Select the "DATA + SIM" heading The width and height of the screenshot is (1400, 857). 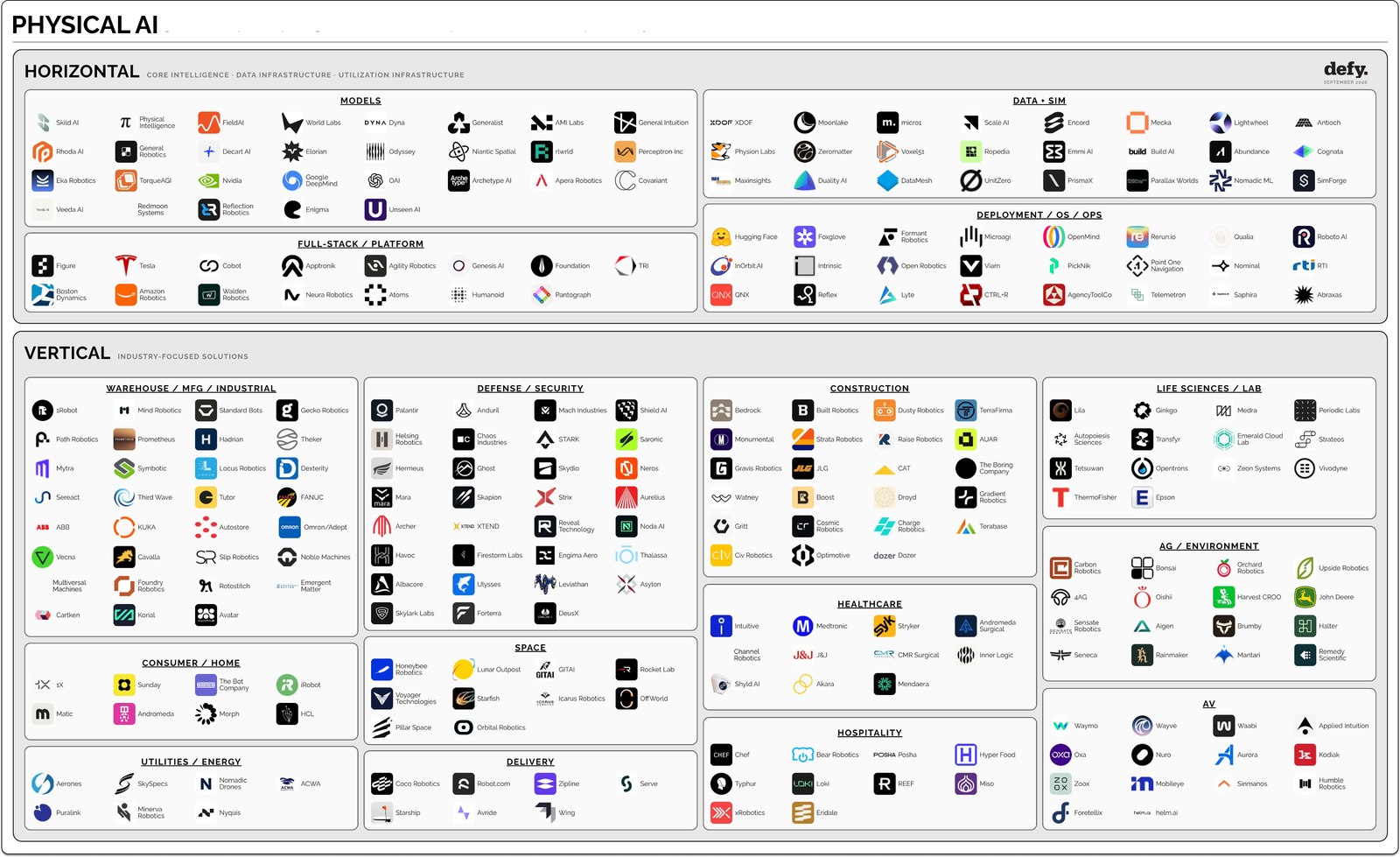click(x=1039, y=101)
